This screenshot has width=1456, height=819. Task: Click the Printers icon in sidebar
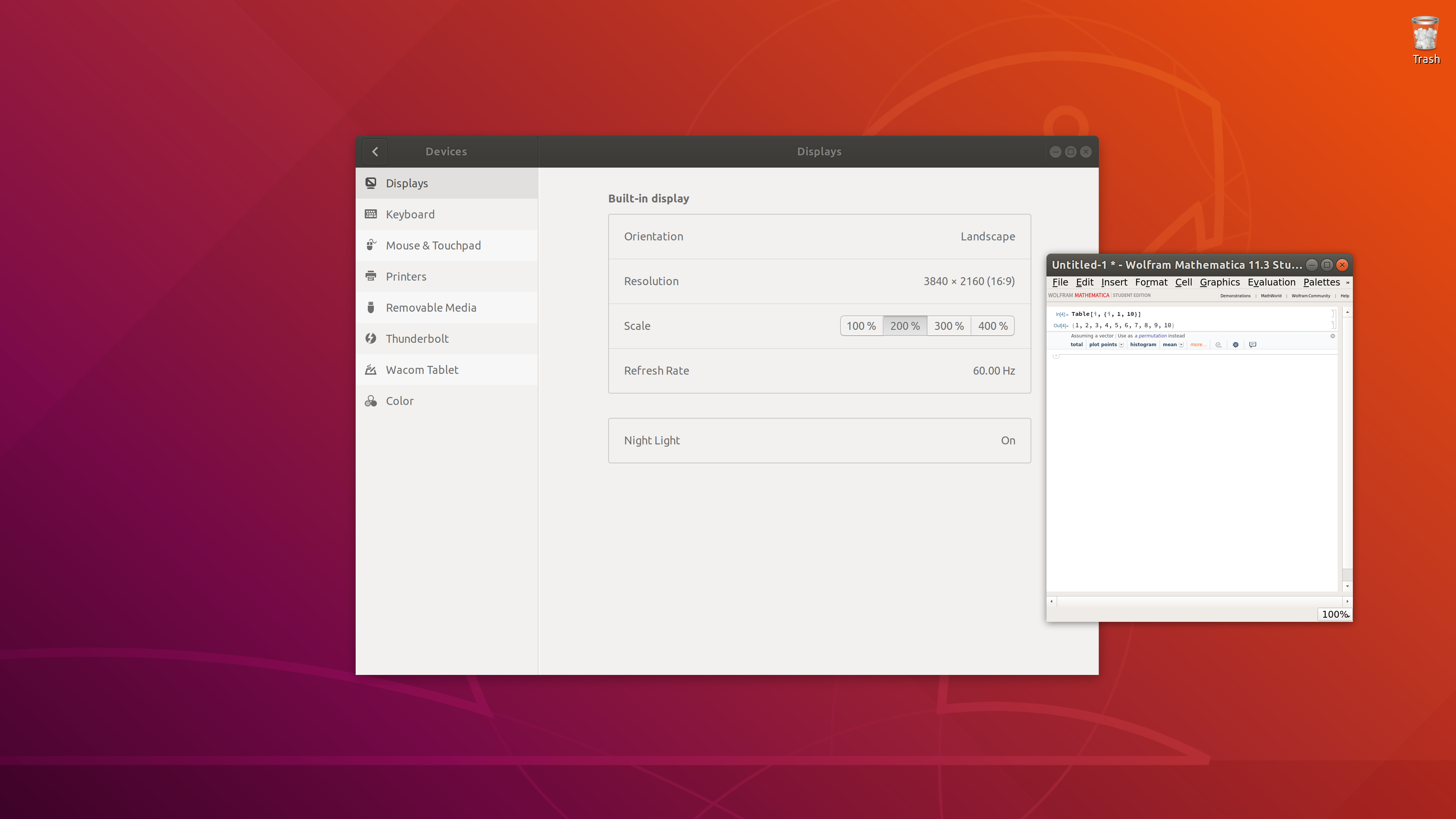(x=371, y=276)
